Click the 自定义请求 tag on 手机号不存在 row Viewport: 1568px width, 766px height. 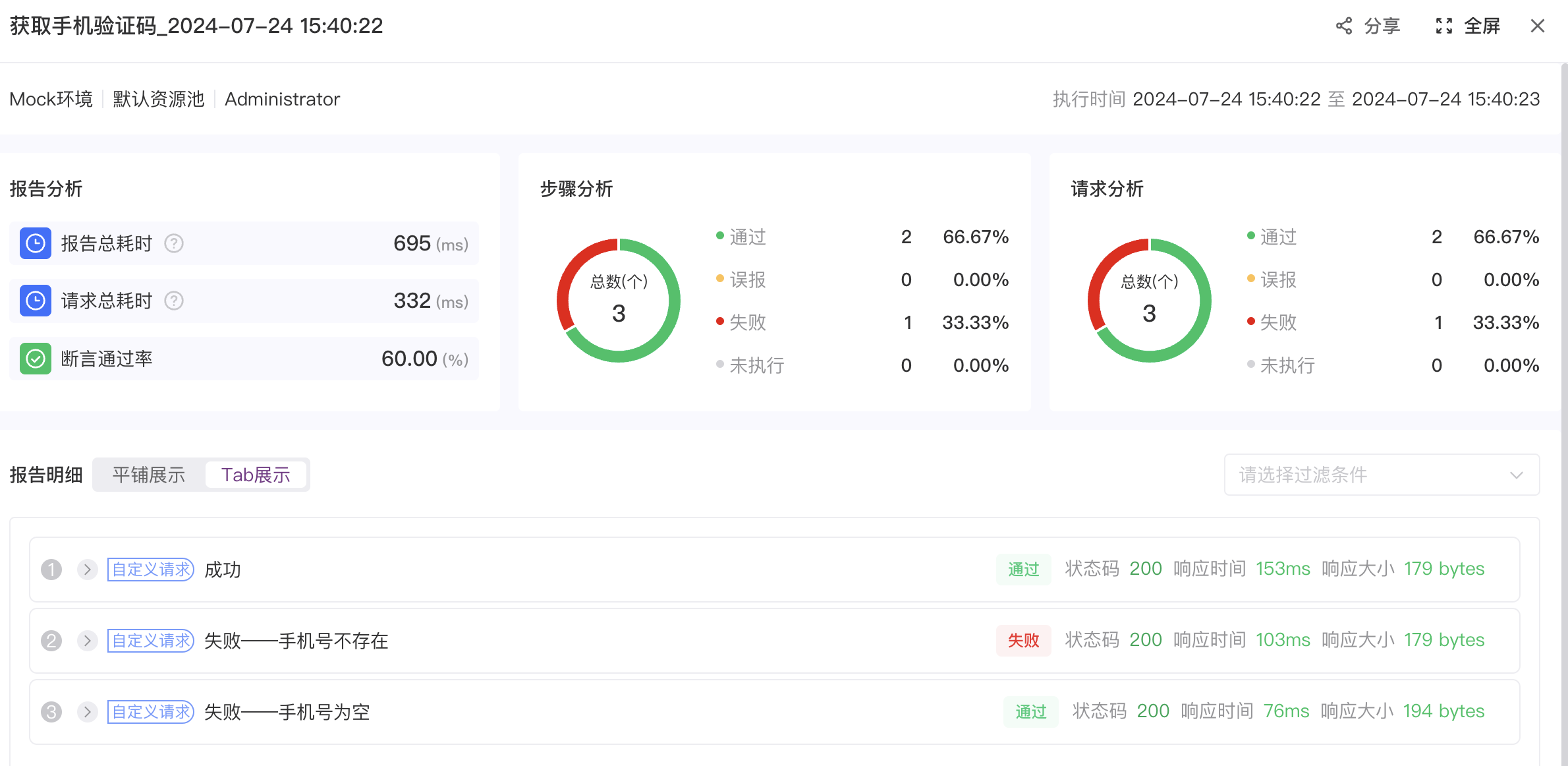[151, 641]
